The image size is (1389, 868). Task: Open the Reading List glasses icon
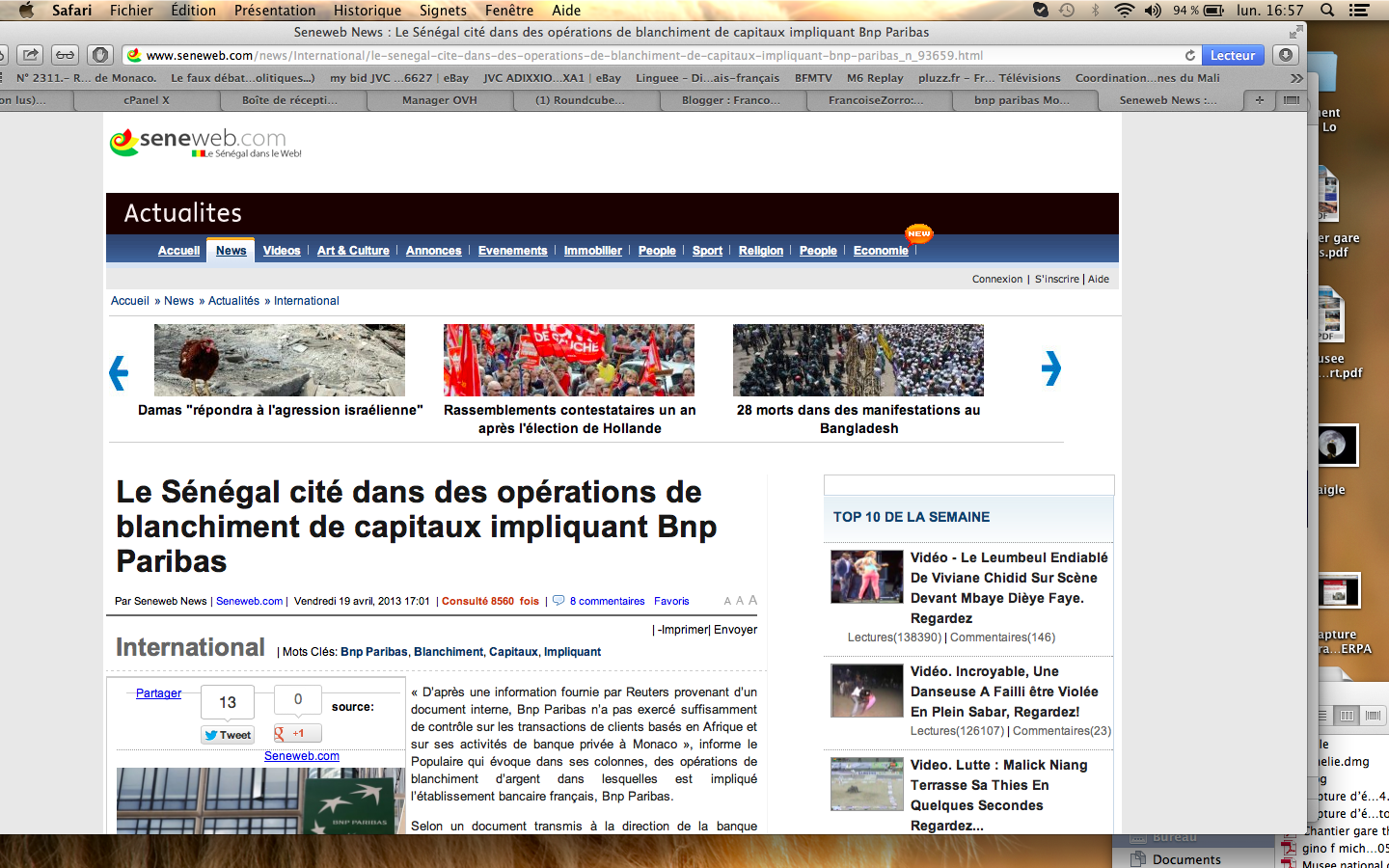65,55
